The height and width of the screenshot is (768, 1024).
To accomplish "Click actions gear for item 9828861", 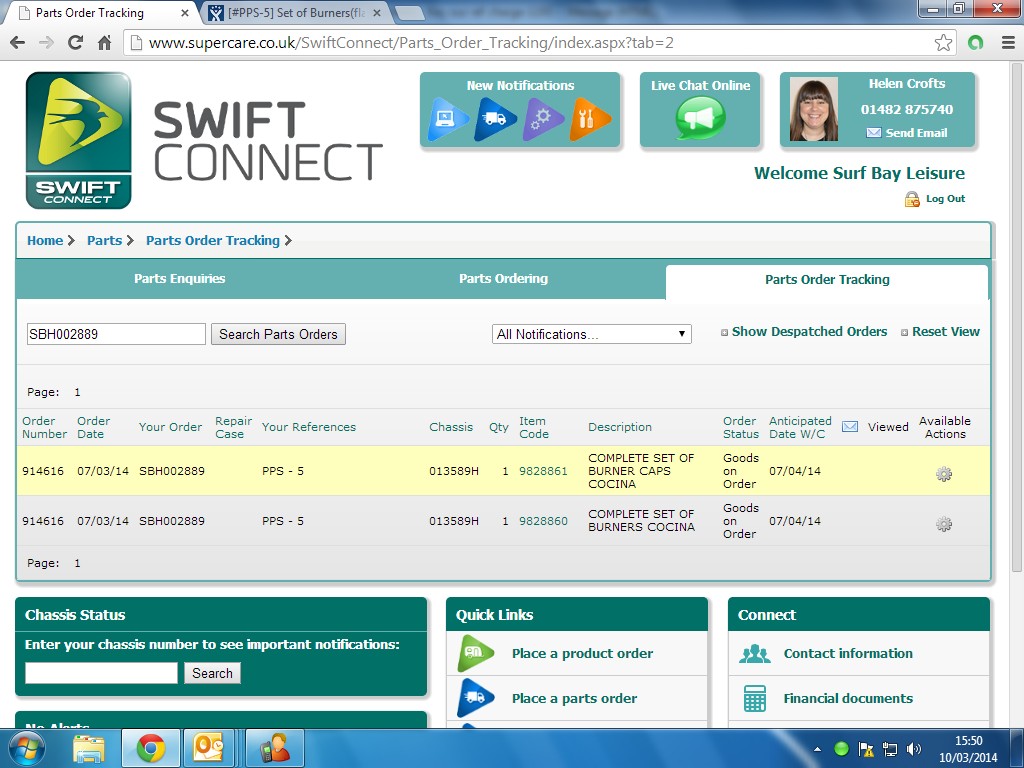I will pyautogui.click(x=943, y=474).
